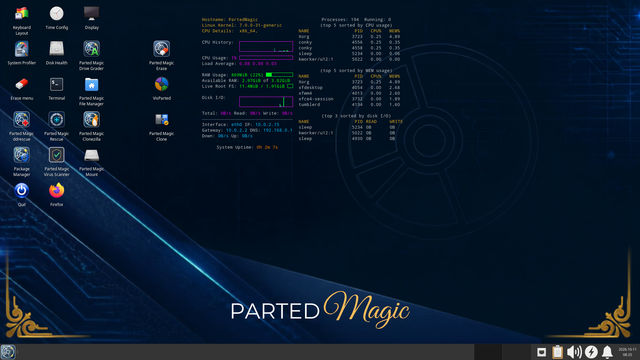Click the volume speaker icon
This screenshot has height=360, width=640.
coord(574,352)
